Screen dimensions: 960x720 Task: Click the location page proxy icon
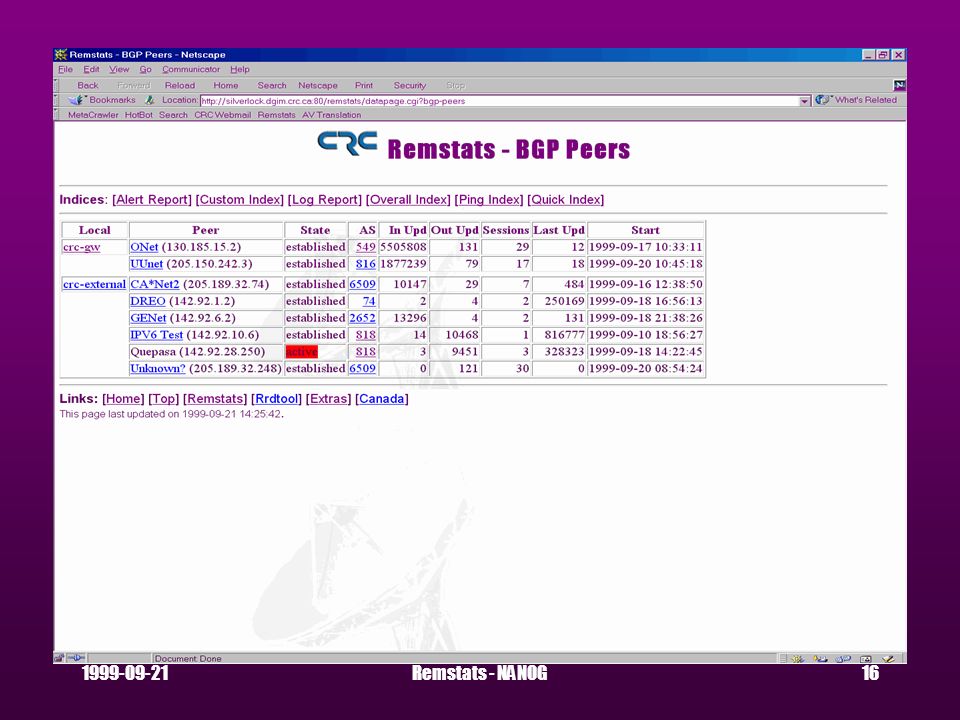click(x=149, y=100)
